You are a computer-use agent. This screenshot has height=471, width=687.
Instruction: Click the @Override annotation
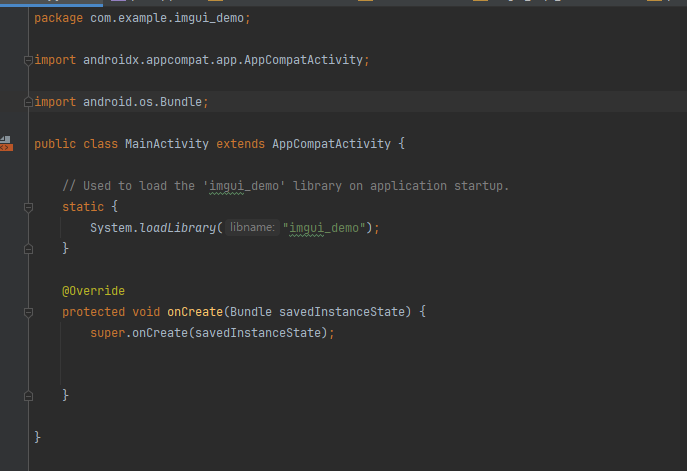(x=93, y=291)
